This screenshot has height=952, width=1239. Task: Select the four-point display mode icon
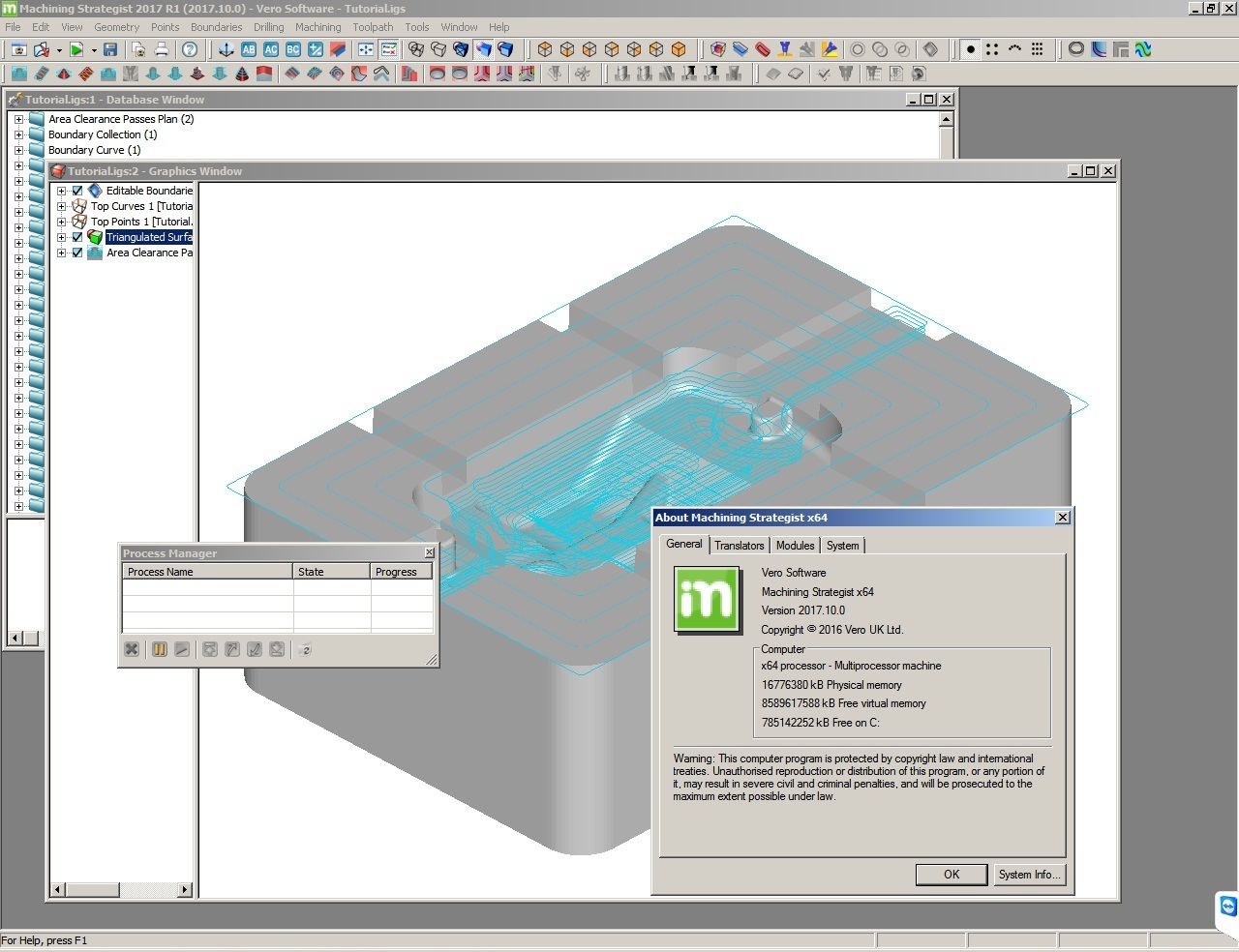click(x=992, y=49)
